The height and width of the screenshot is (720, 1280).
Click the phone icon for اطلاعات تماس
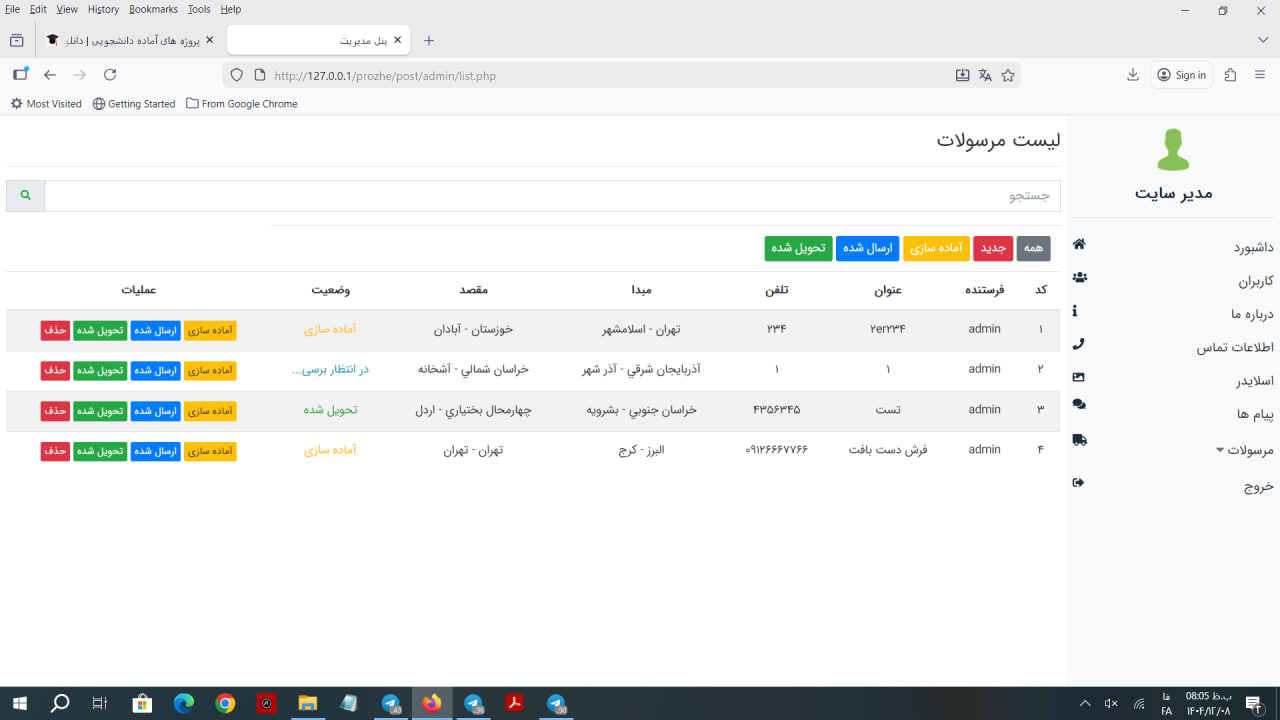tap(1078, 344)
